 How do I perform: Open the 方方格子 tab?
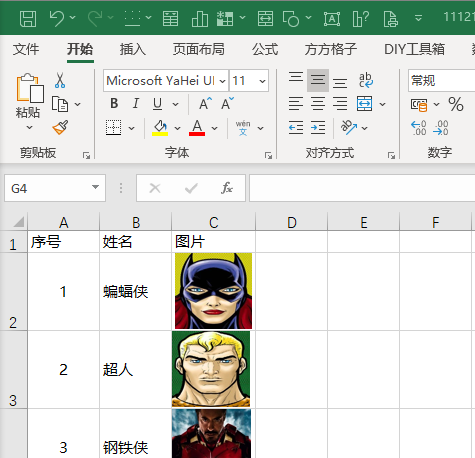click(331, 49)
